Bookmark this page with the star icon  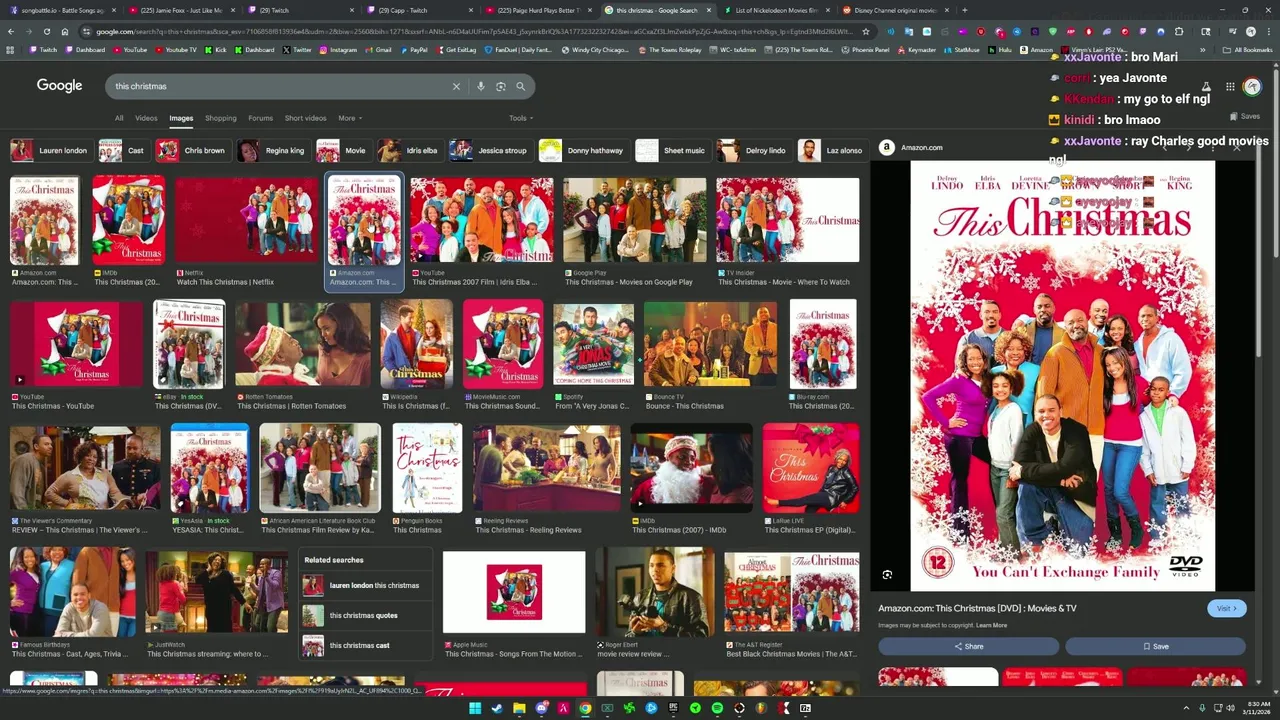click(866, 31)
